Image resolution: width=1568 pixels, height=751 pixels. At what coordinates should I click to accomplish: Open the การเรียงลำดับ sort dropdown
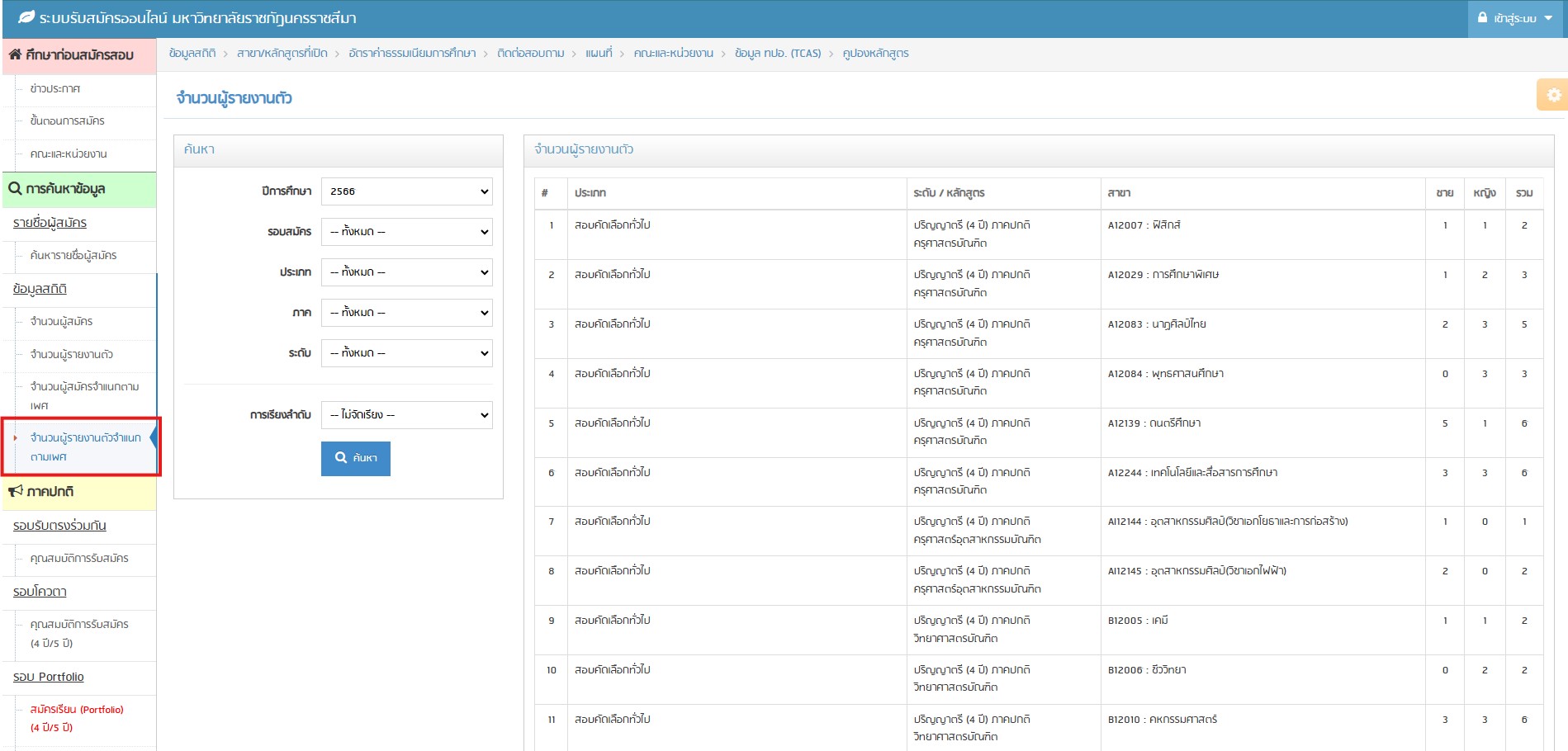tap(407, 415)
